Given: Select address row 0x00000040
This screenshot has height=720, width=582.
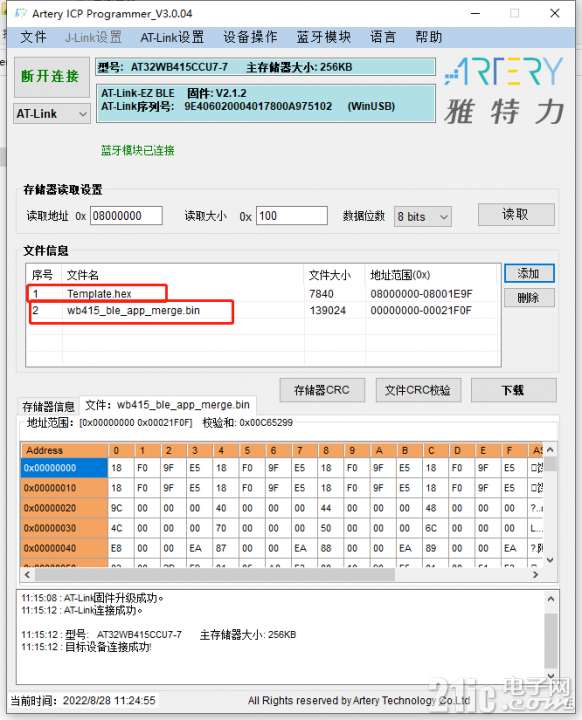Looking at the screenshot, I should (x=64, y=548).
